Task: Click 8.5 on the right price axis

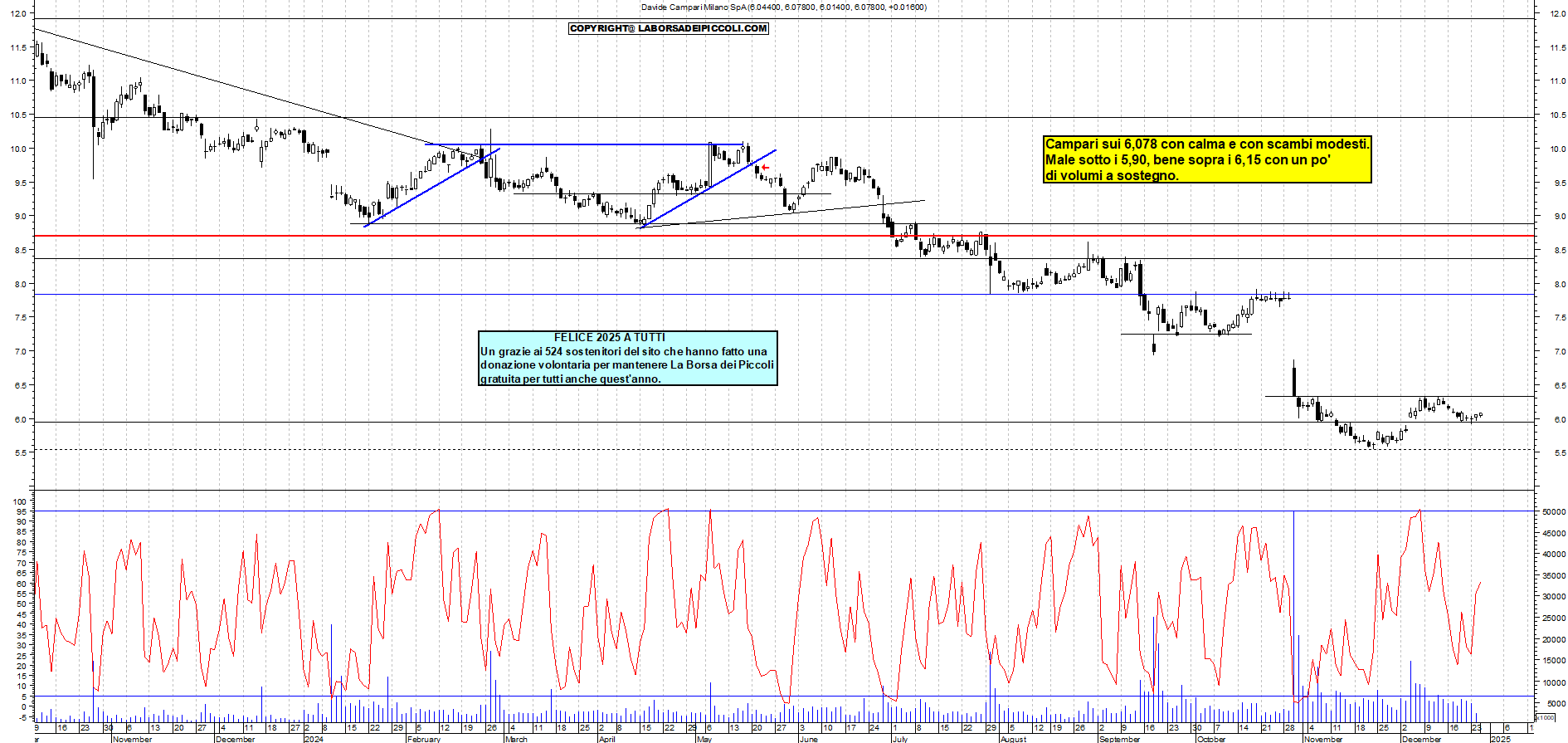Action: point(1560,251)
